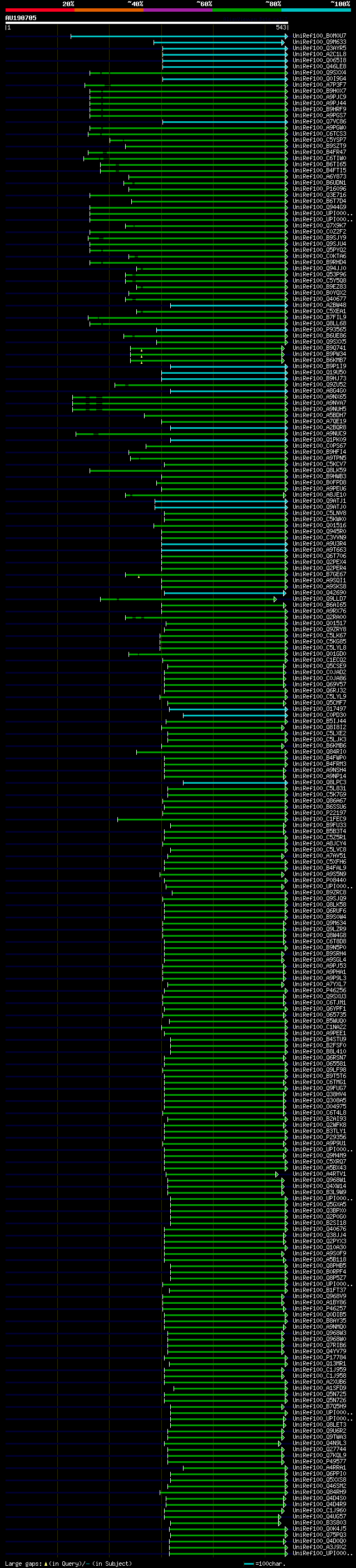Click the UniRef100_Q7VC86 label

tap(319, 122)
